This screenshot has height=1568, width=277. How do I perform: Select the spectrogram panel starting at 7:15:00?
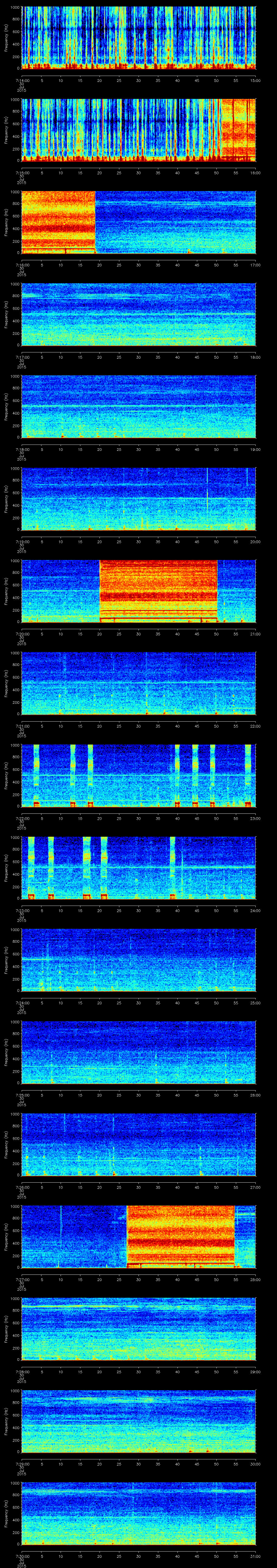(139, 130)
